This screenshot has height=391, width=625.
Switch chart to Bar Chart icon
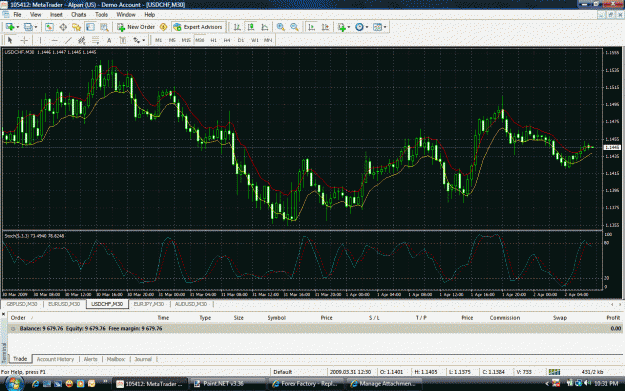(237, 27)
